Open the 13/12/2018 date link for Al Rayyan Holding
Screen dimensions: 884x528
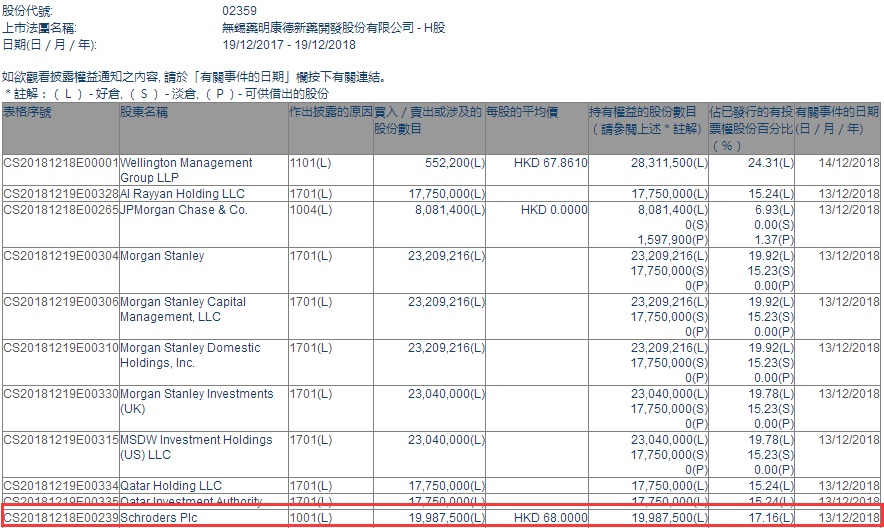848,194
